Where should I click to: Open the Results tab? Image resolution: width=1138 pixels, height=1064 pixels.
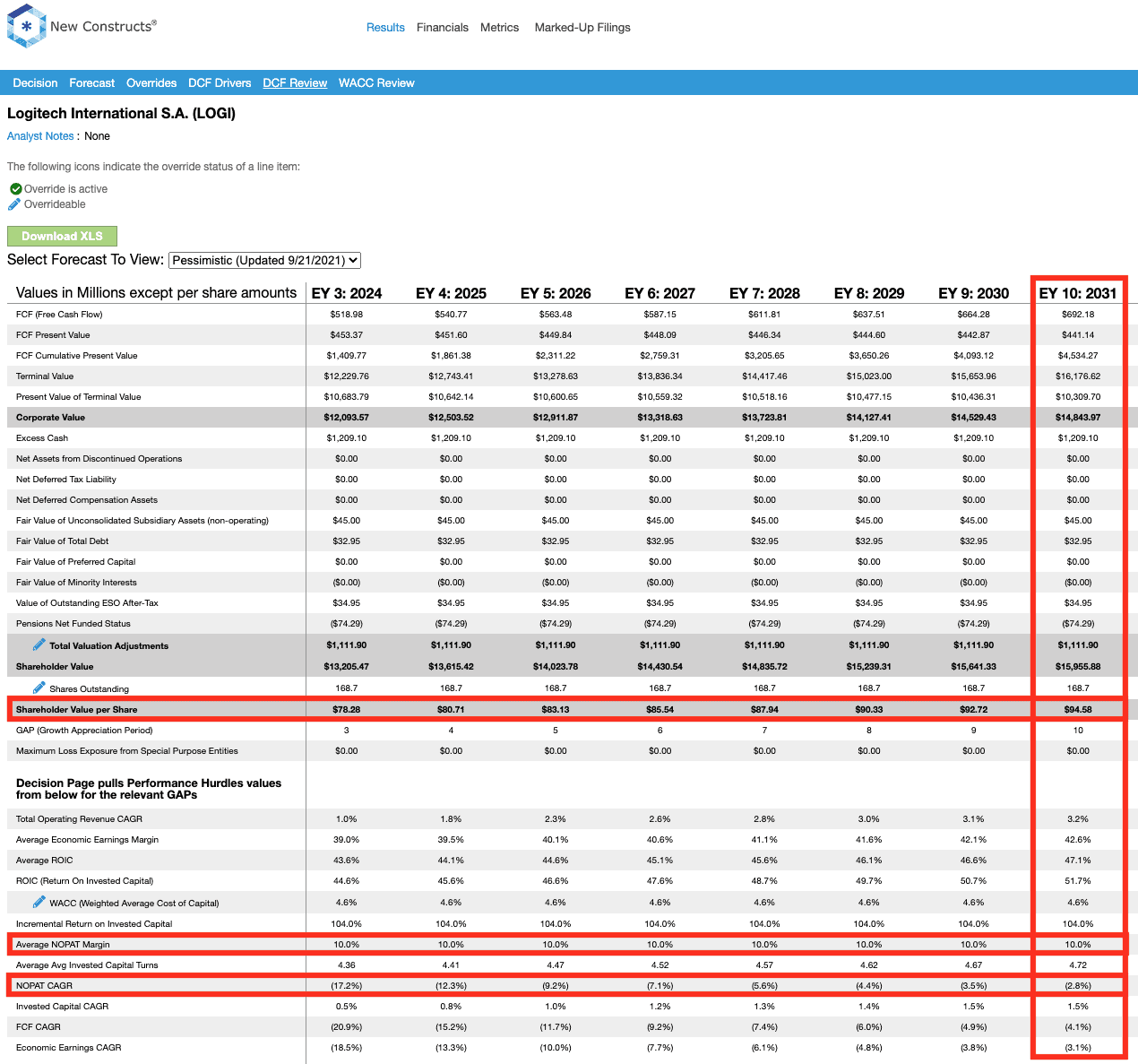pyautogui.click(x=385, y=28)
